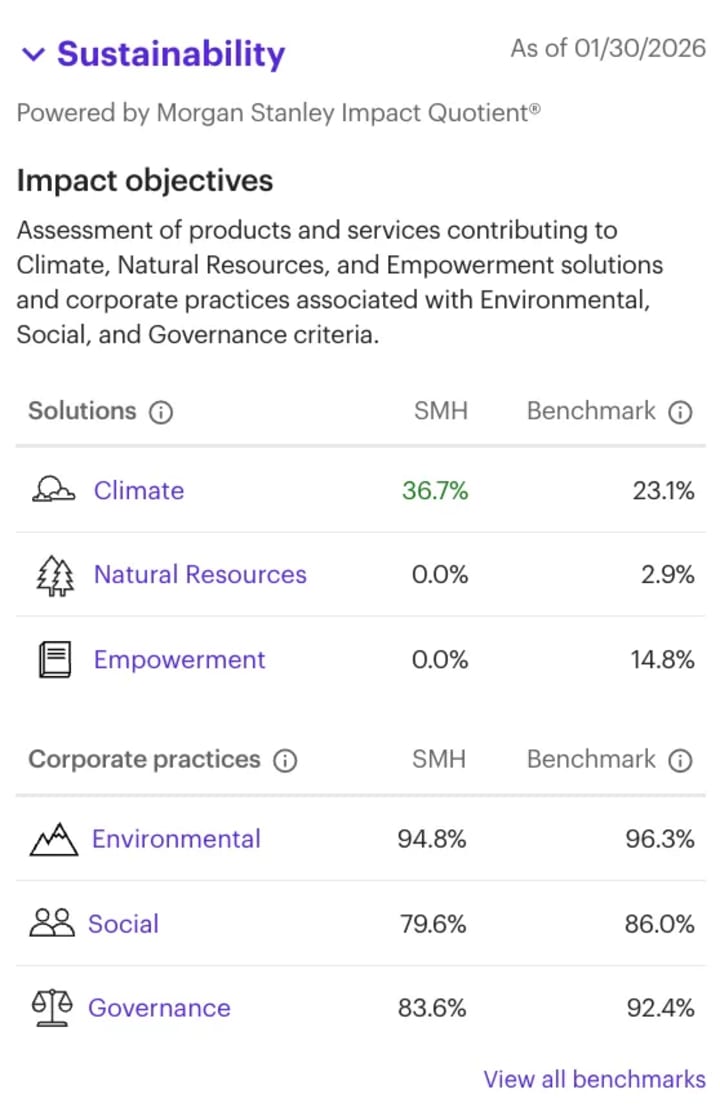Screen dimensions: 720x1112
Task: Open the Climate link
Action: pyautogui.click(x=139, y=491)
